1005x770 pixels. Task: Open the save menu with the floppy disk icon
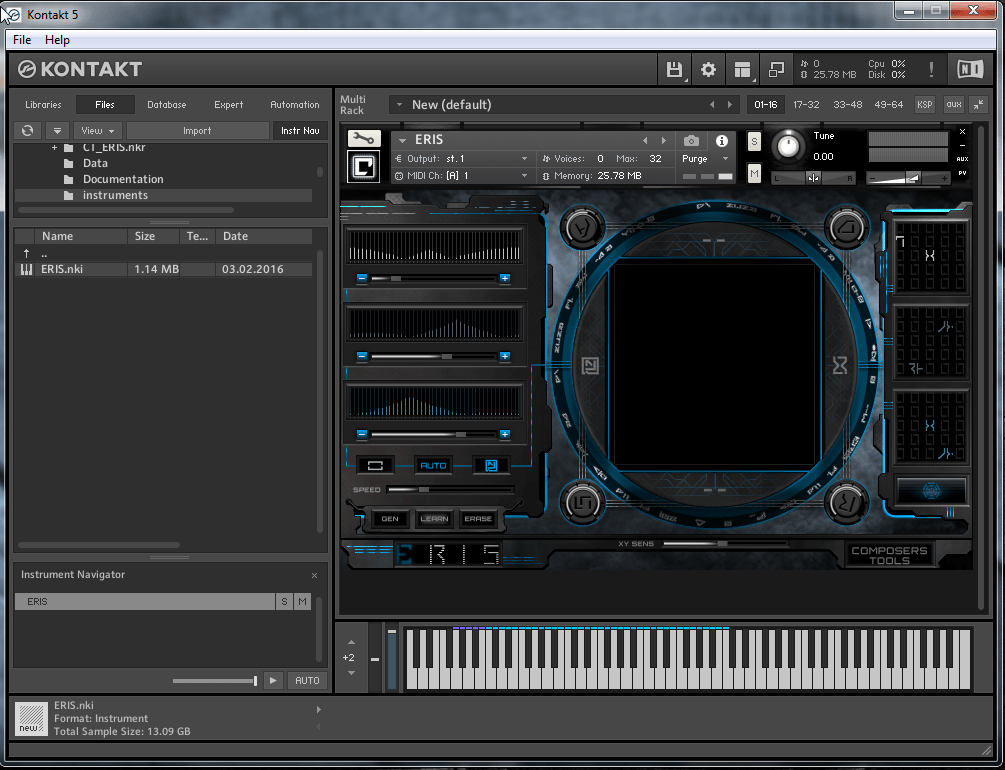click(x=674, y=69)
